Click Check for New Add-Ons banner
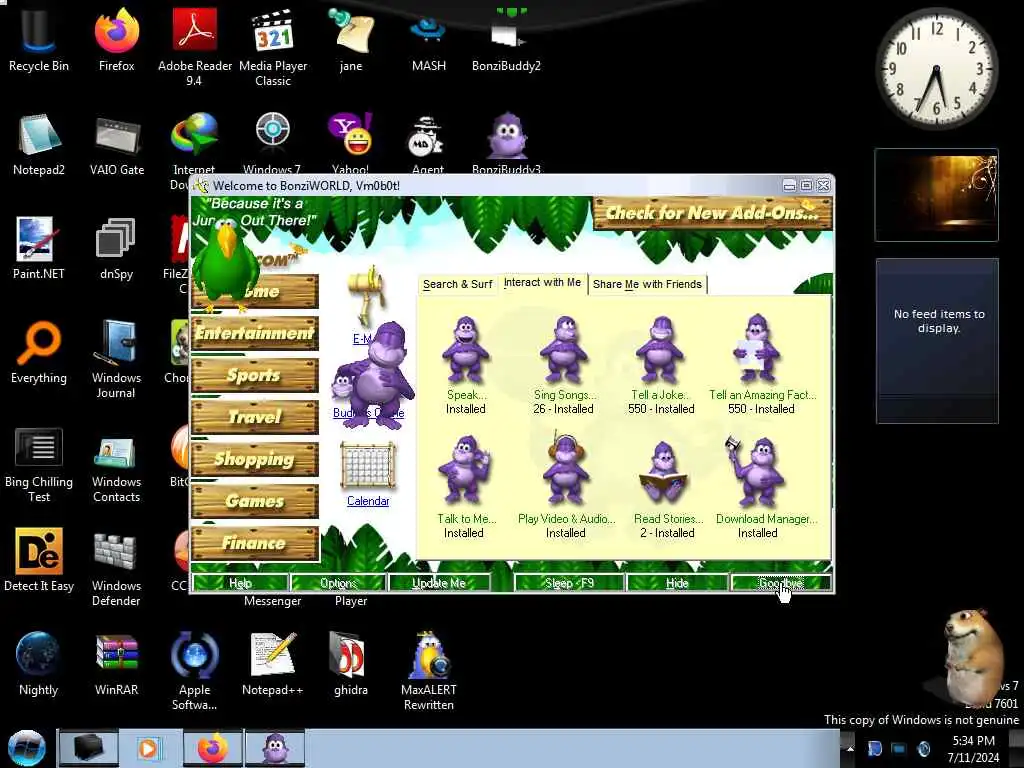This screenshot has height=768, width=1024. (712, 213)
